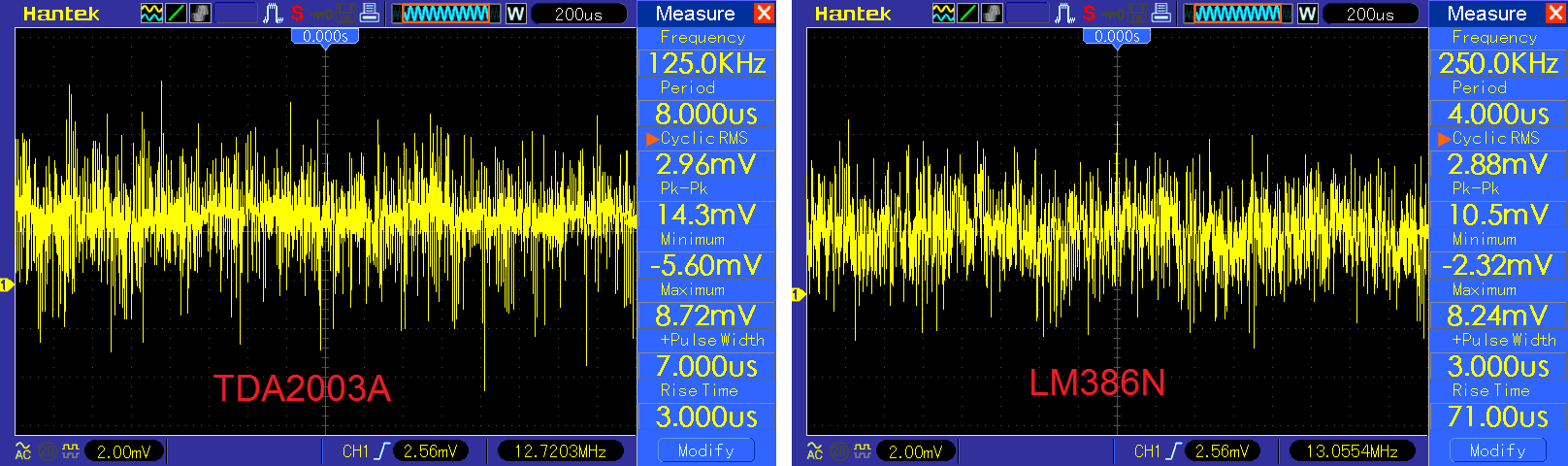Click gray persistence icon in TDA2003A screen
Screen dimensions: 1568x466
[x=201, y=14]
